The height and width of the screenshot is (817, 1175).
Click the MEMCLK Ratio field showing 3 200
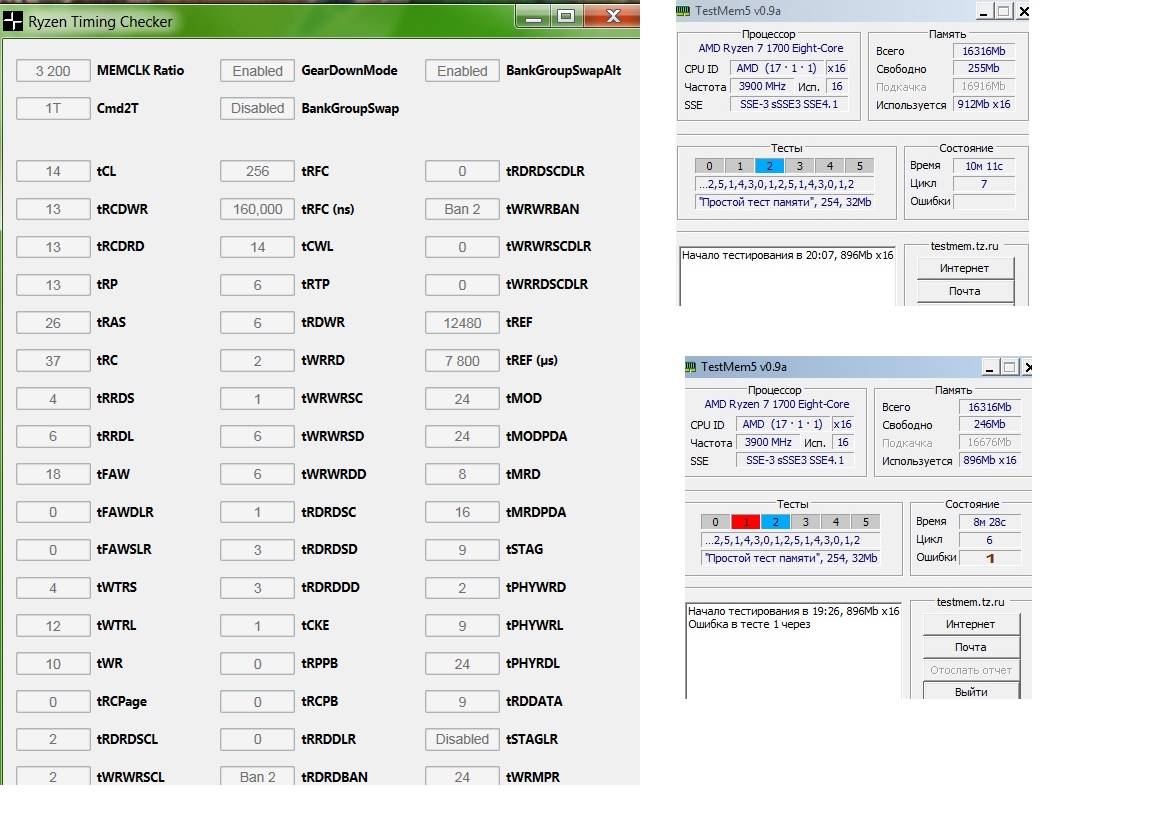(x=52, y=70)
